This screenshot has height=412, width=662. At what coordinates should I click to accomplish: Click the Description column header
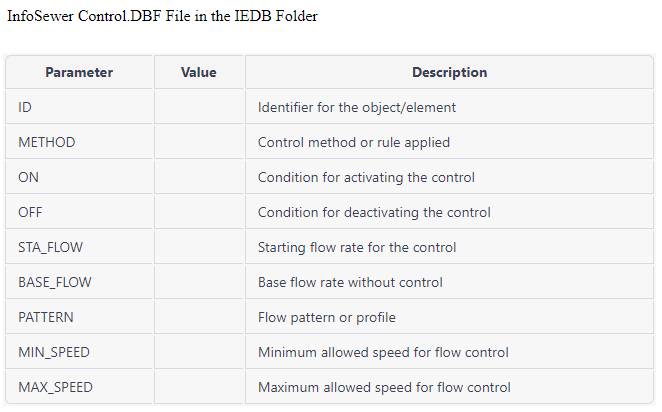click(449, 72)
